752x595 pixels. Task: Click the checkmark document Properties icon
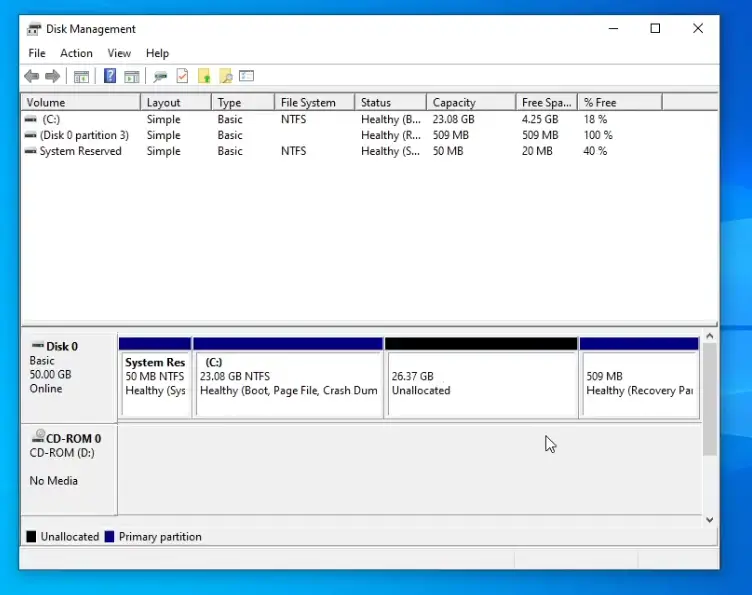coord(182,76)
